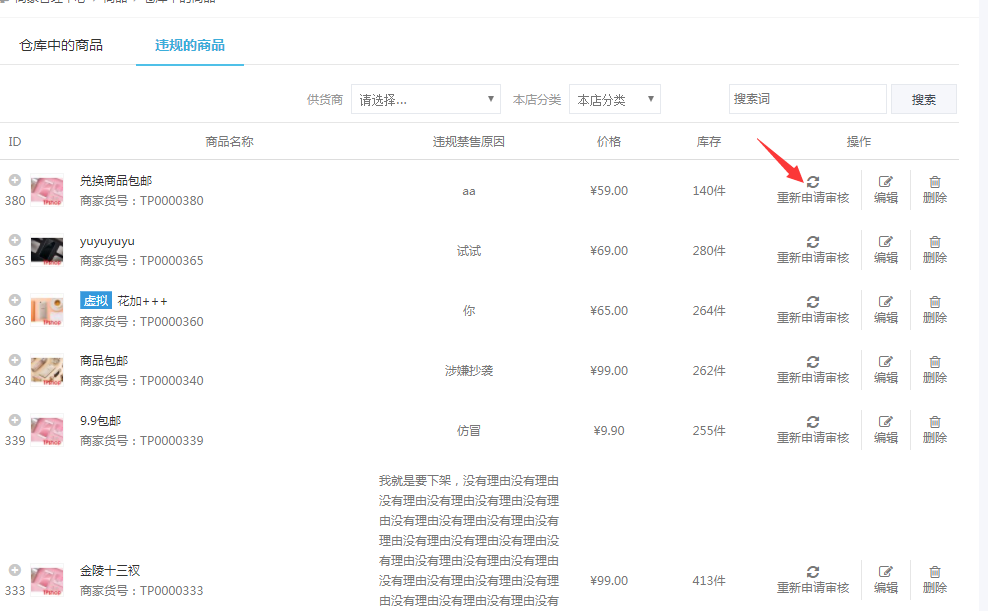The image size is (988, 611).
Task: Open the 供货商 supplier dropdown
Action: (425, 99)
